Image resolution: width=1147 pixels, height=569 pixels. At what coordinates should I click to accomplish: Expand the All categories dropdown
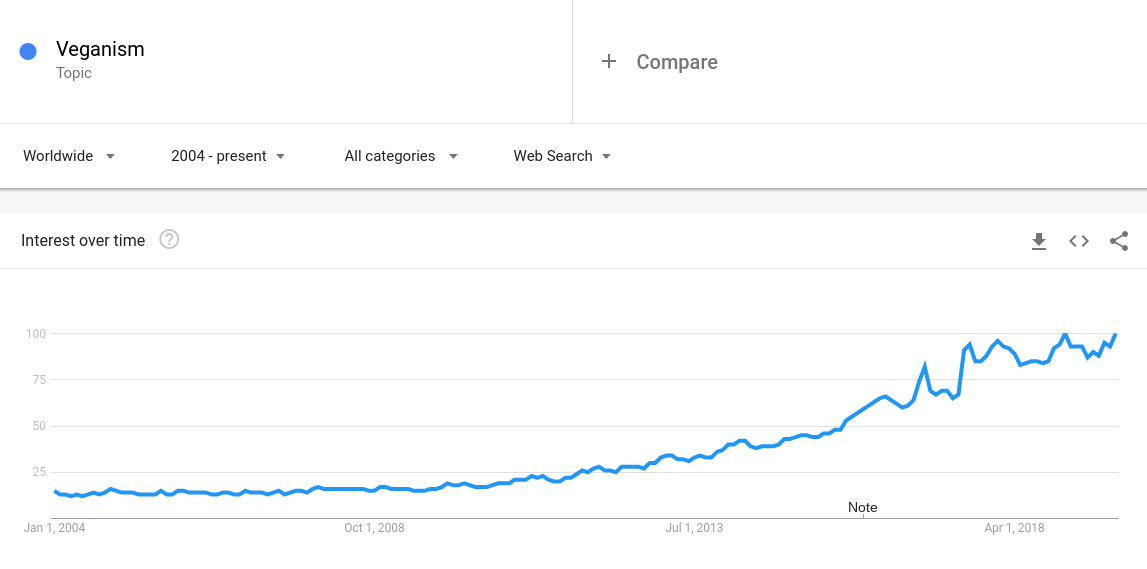[x=401, y=156]
